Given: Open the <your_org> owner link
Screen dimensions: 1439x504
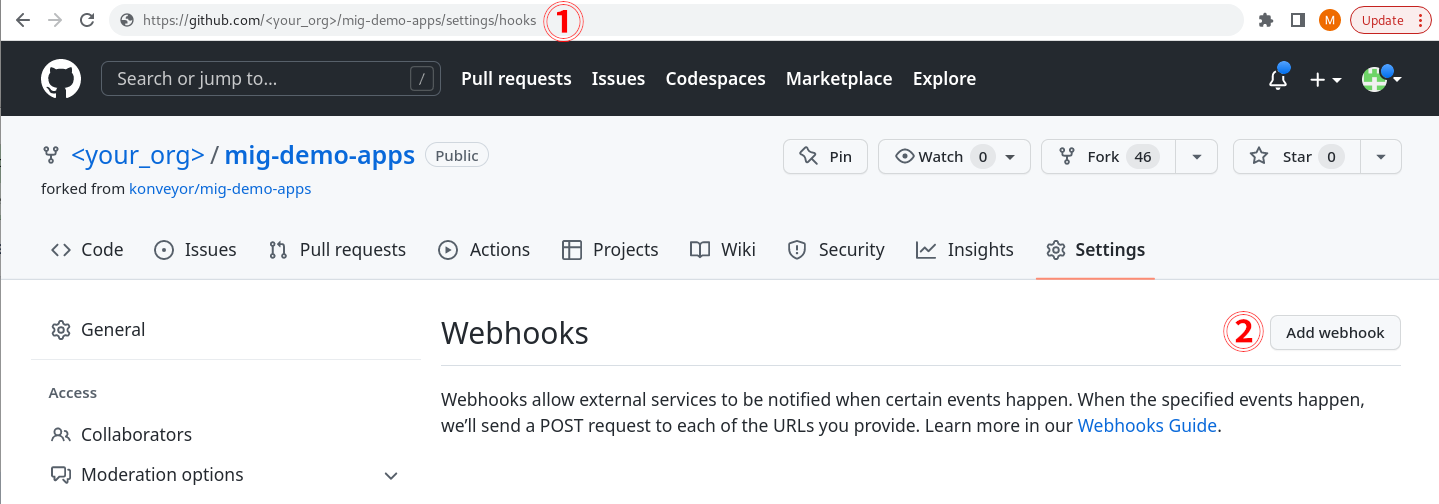Looking at the screenshot, I should coord(138,156).
